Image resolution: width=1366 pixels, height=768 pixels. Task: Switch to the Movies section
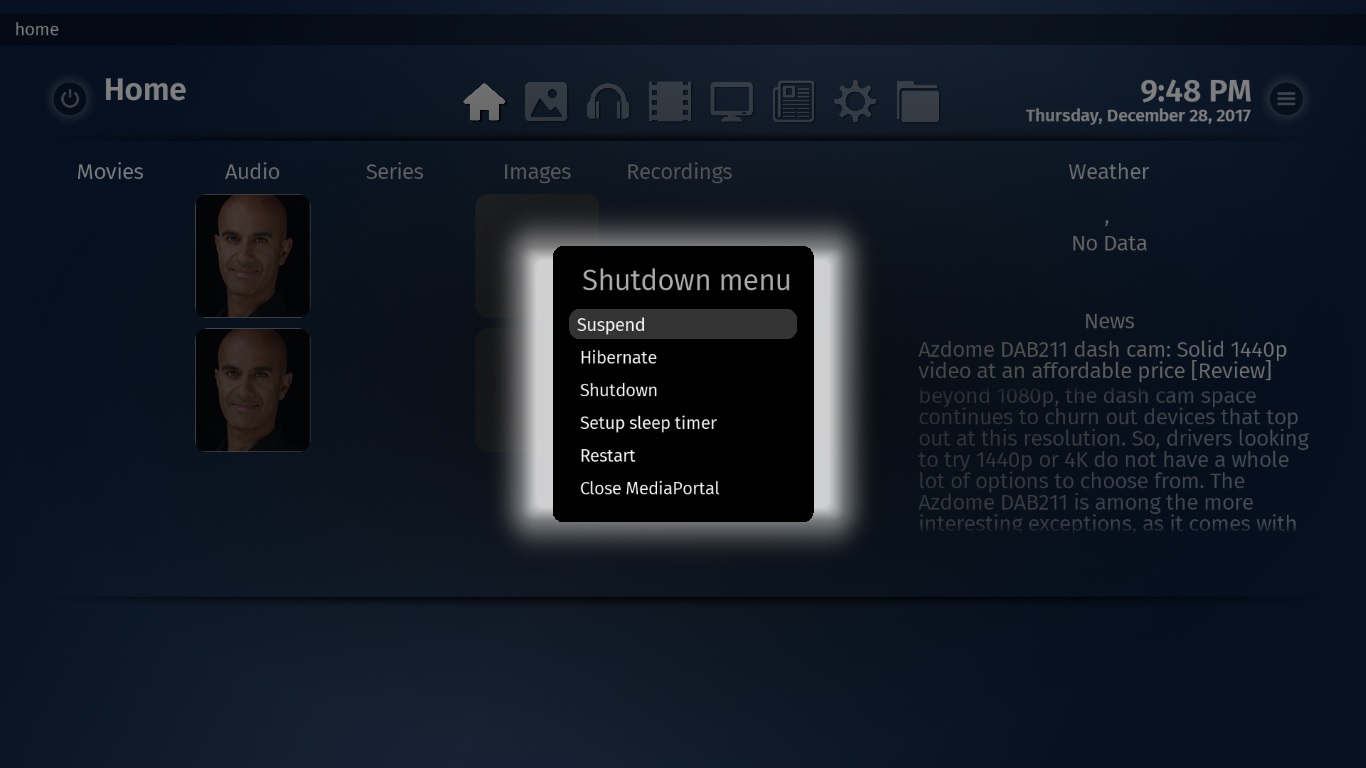click(x=110, y=171)
